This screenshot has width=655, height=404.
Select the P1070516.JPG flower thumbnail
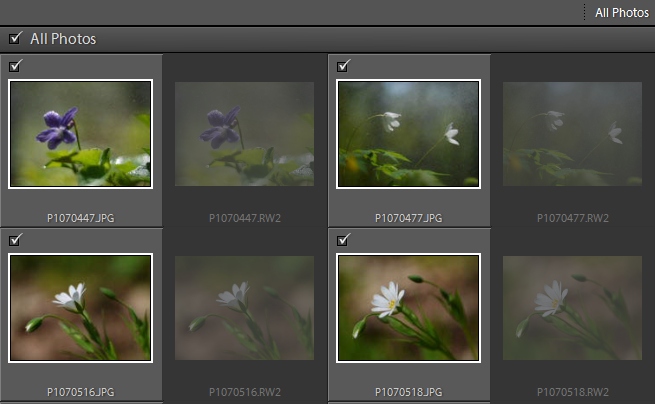coord(80,307)
